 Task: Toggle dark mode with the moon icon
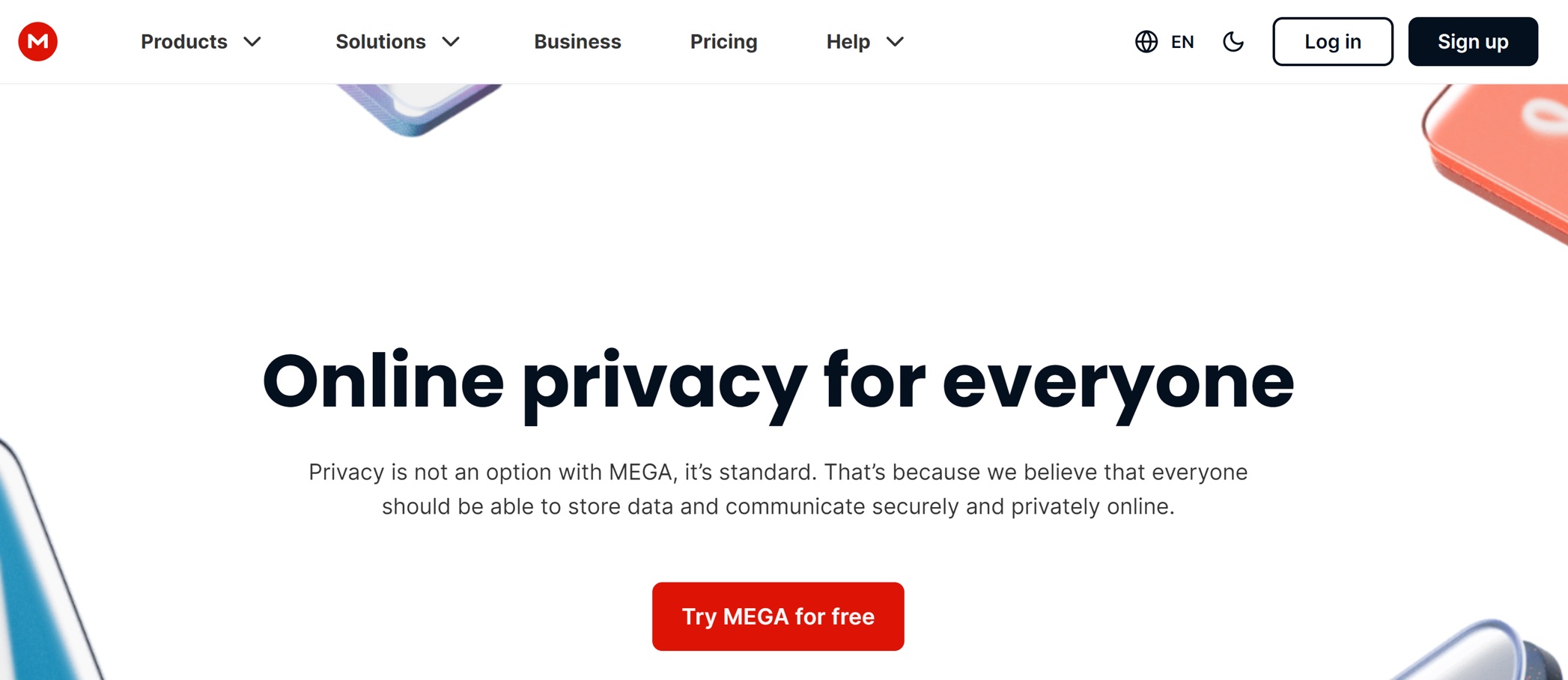point(1233,42)
